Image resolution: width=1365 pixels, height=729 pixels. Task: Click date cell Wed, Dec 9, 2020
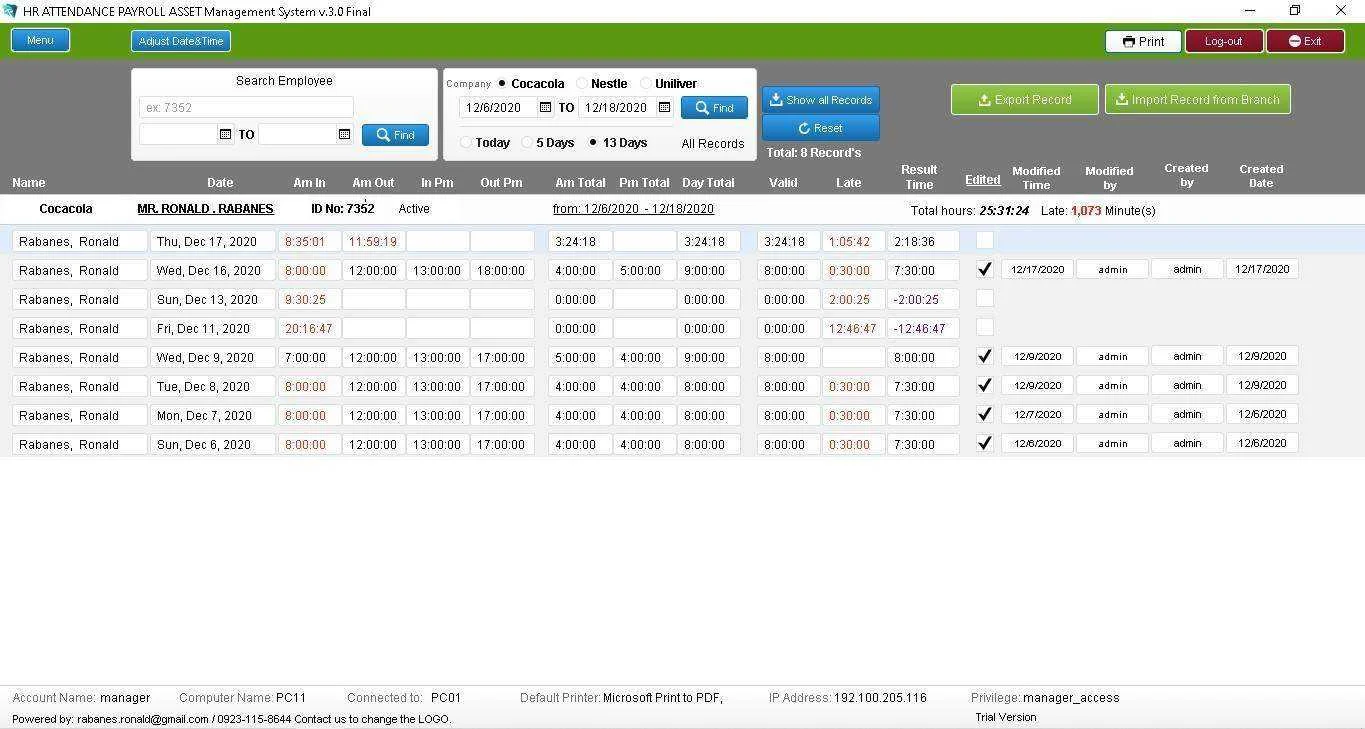pos(213,357)
